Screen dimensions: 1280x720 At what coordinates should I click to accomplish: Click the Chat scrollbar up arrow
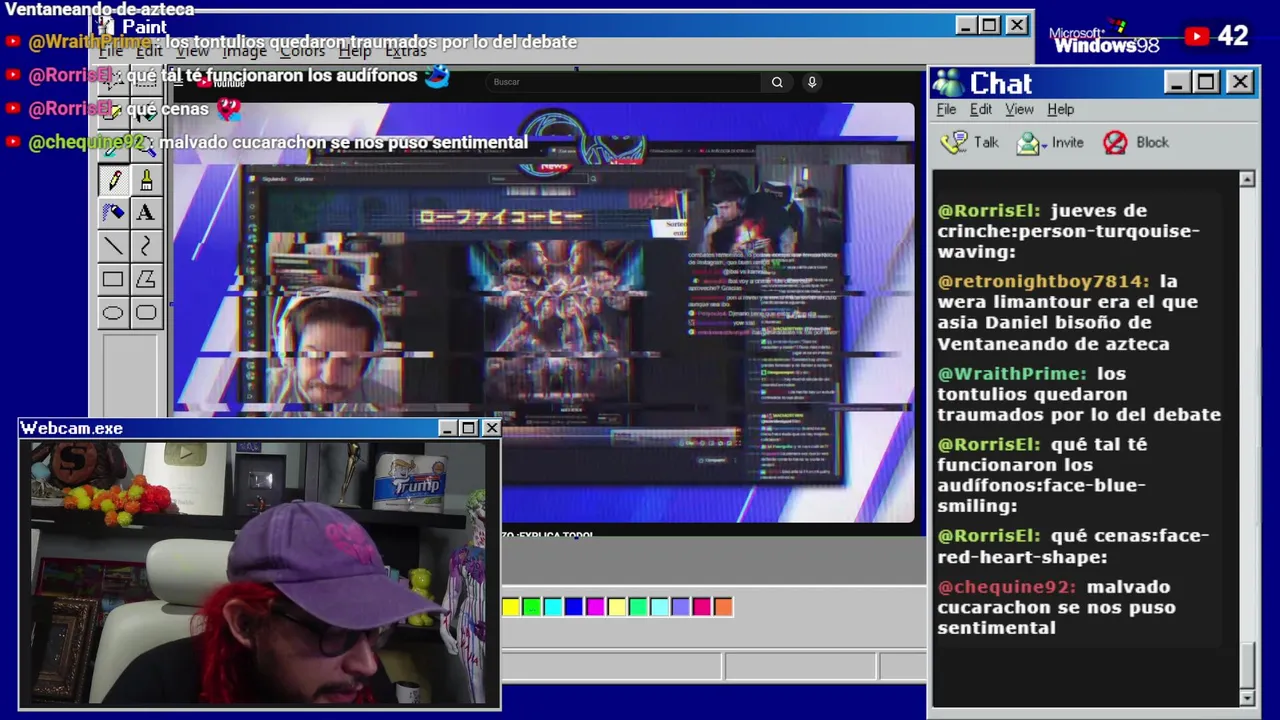point(1247,180)
